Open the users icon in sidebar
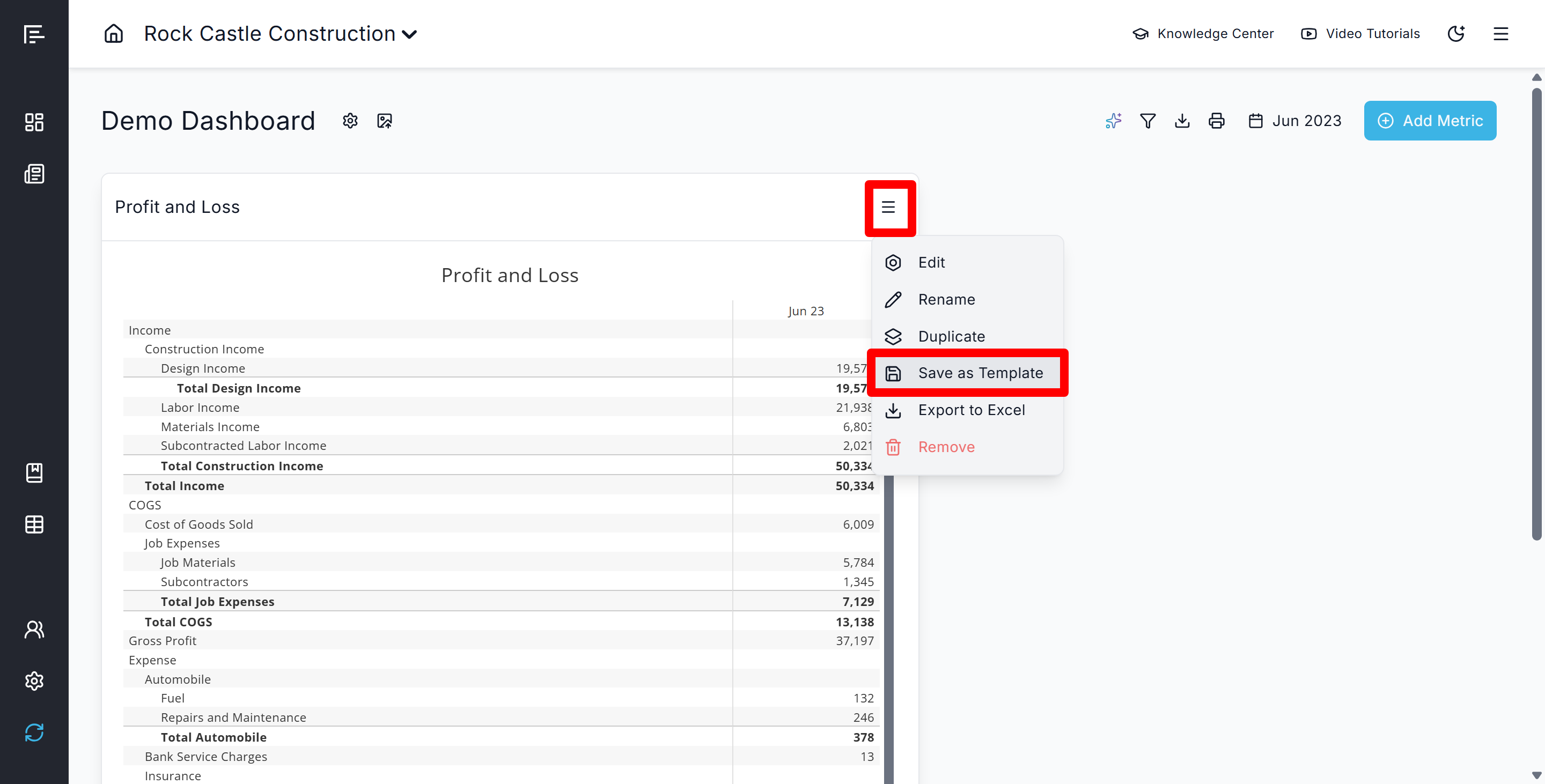 tap(34, 630)
